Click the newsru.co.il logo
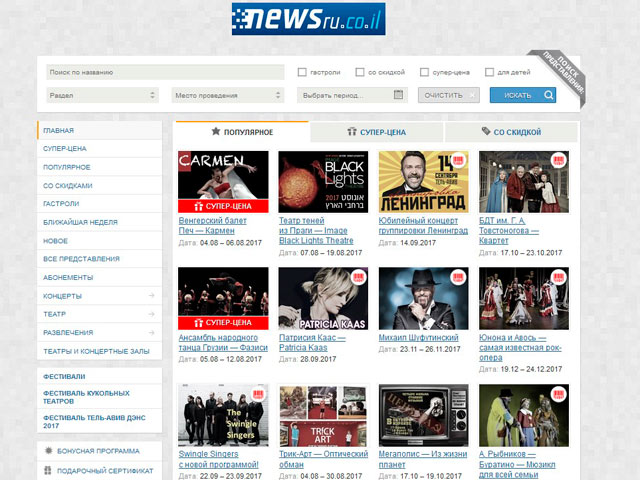 tap(309, 19)
